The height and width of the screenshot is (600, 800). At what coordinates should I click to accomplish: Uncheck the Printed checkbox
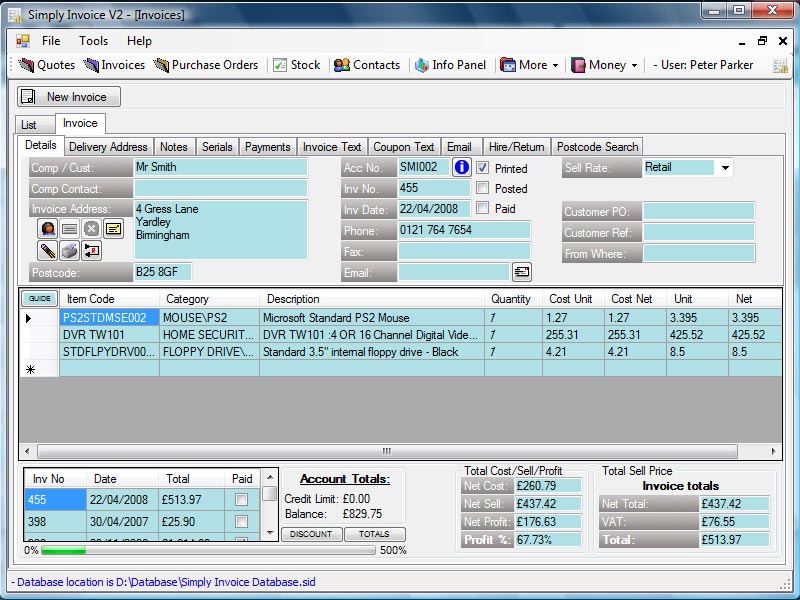(x=483, y=168)
